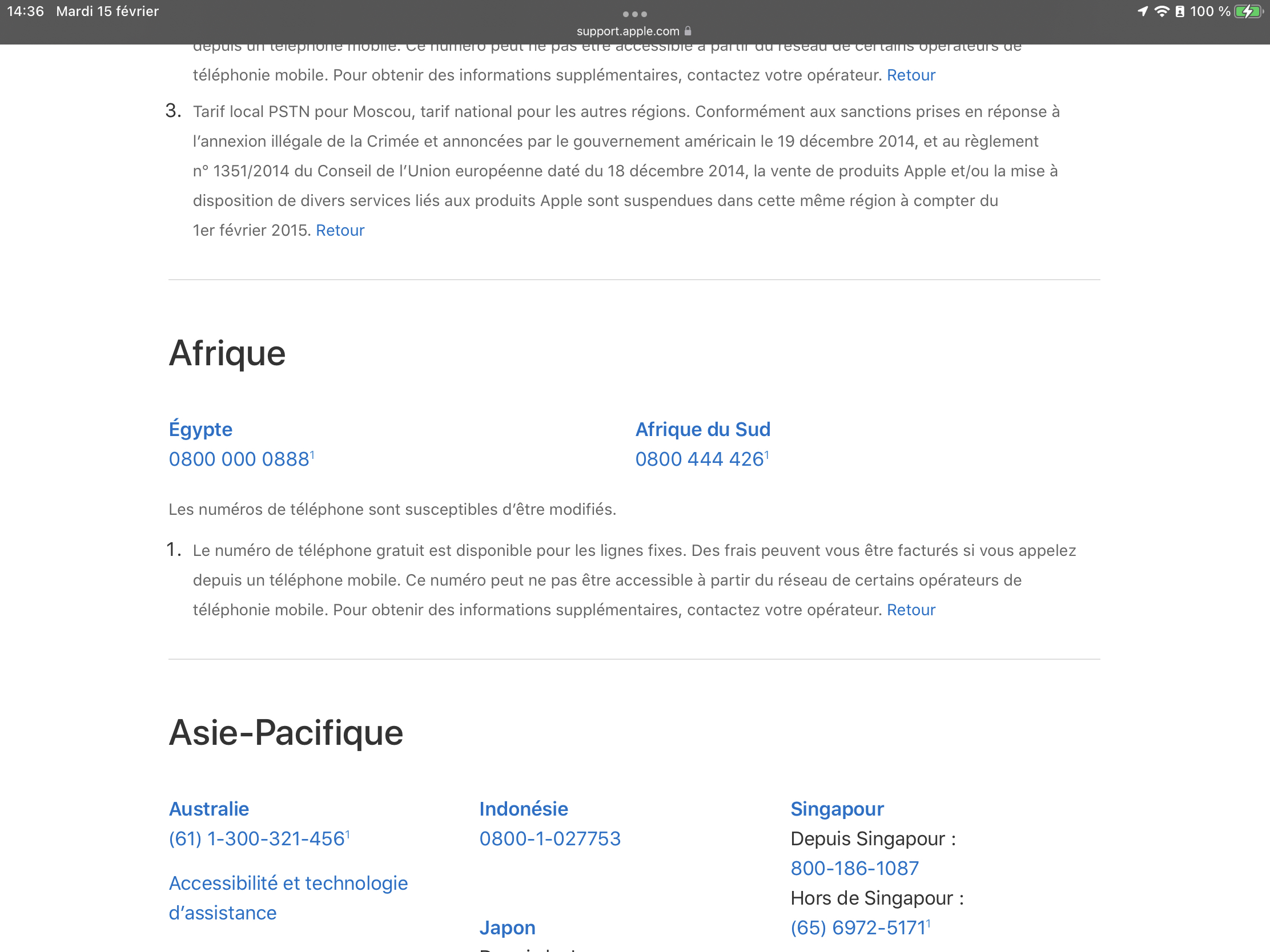Call Indonesia number 0800-1-027753
Image resolution: width=1270 pixels, height=952 pixels.
(x=549, y=838)
